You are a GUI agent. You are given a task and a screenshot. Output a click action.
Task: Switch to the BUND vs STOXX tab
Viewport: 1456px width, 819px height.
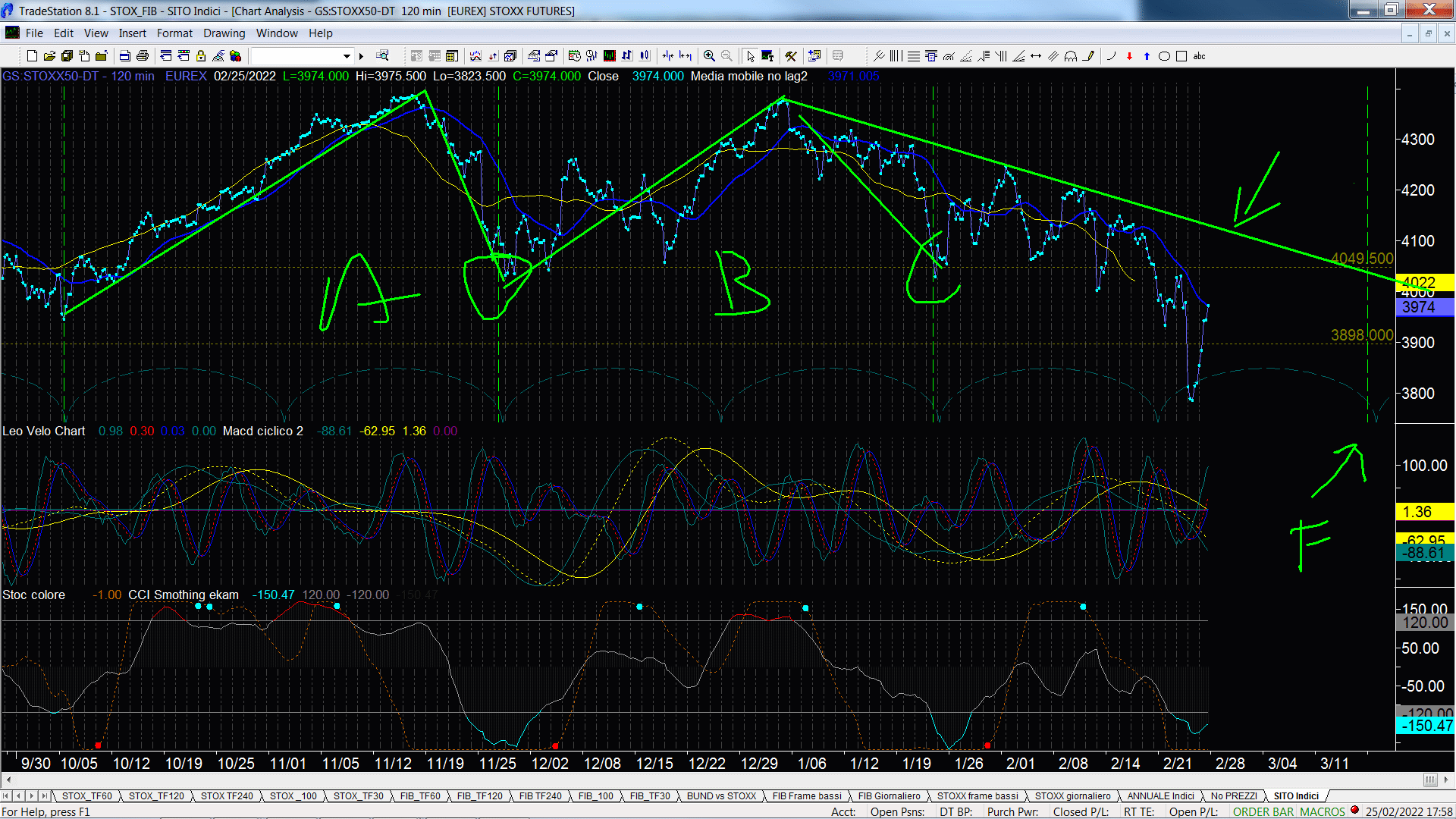click(721, 795)
